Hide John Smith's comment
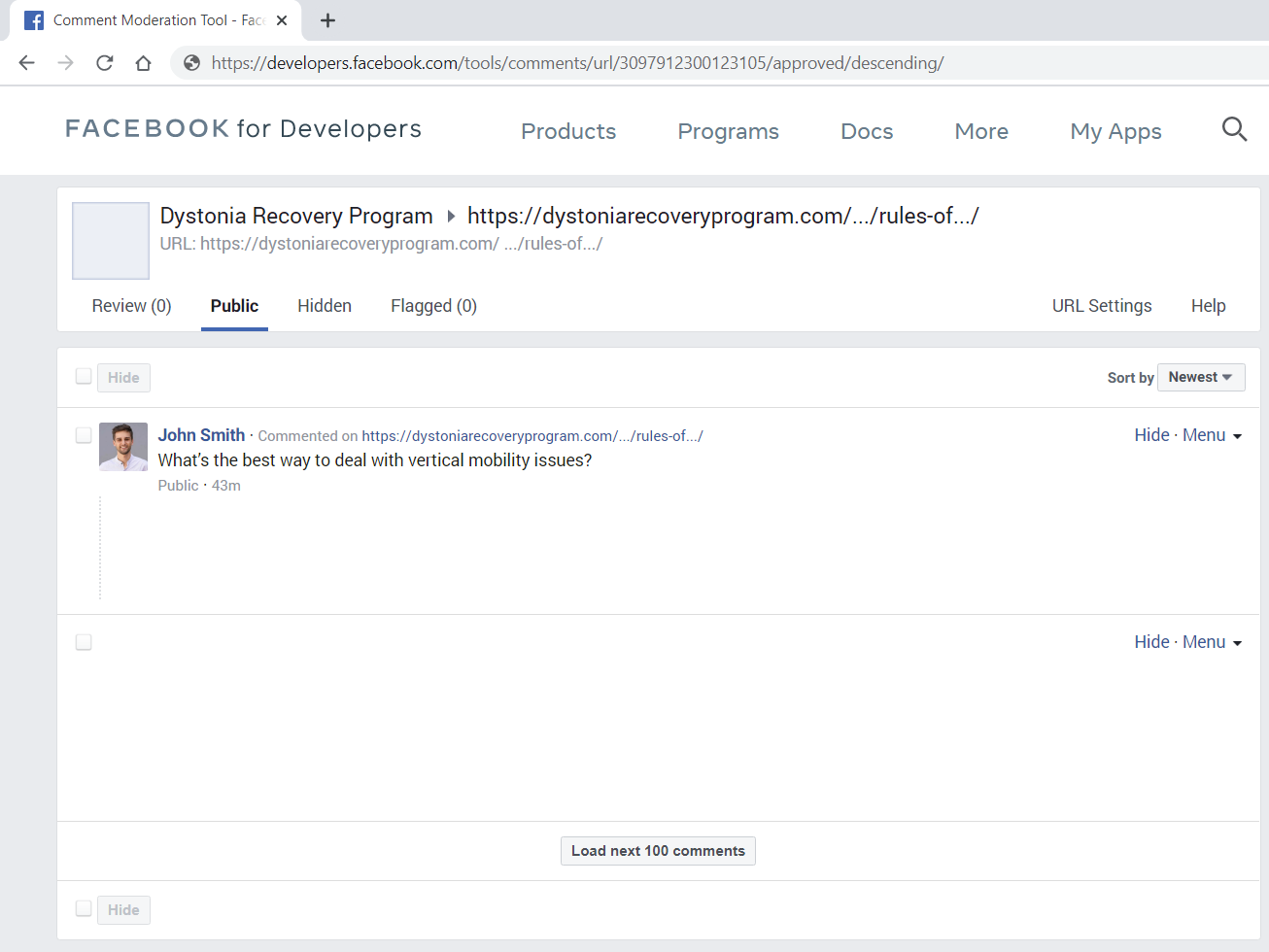Viewport: 1269px width, 952px height. 1151,435
